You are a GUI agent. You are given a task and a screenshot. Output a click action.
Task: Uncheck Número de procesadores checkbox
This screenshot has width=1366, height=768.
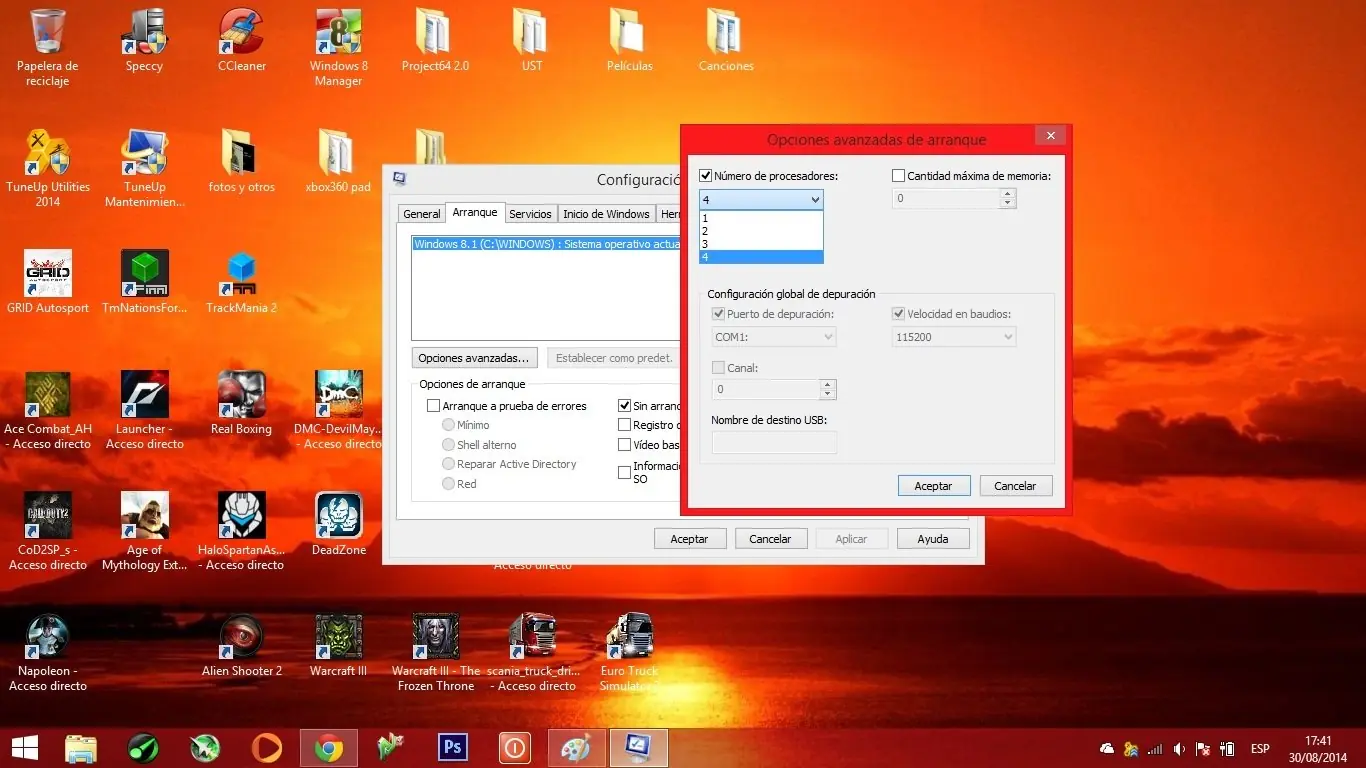coord(706,176)
